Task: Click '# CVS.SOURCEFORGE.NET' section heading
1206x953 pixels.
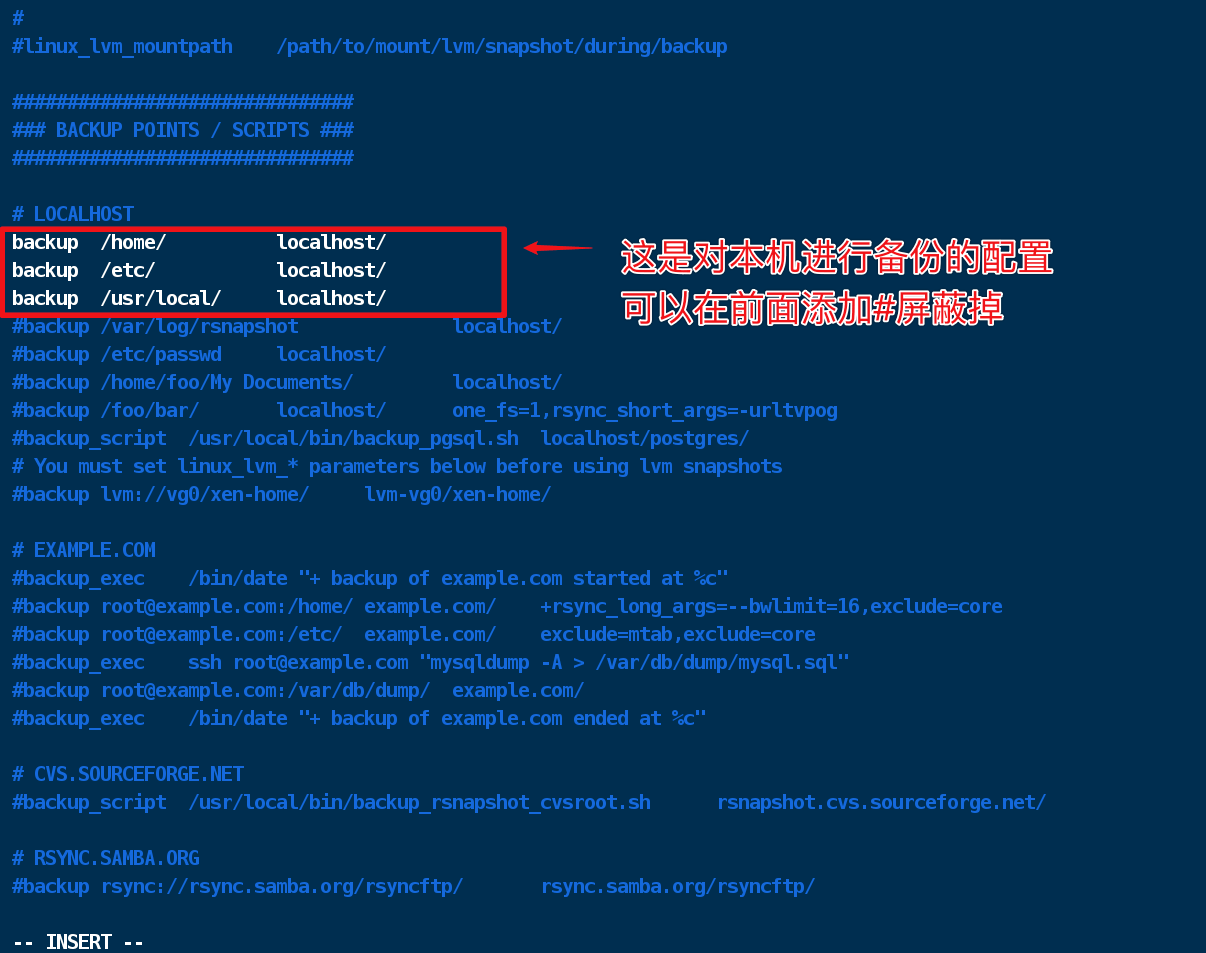Action: (128, 774)
